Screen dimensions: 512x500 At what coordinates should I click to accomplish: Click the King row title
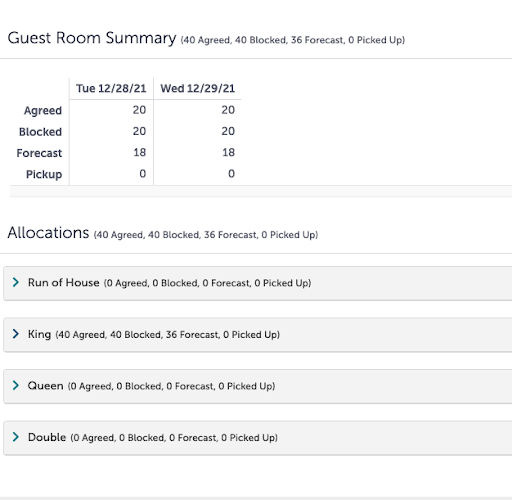[39, 334]
